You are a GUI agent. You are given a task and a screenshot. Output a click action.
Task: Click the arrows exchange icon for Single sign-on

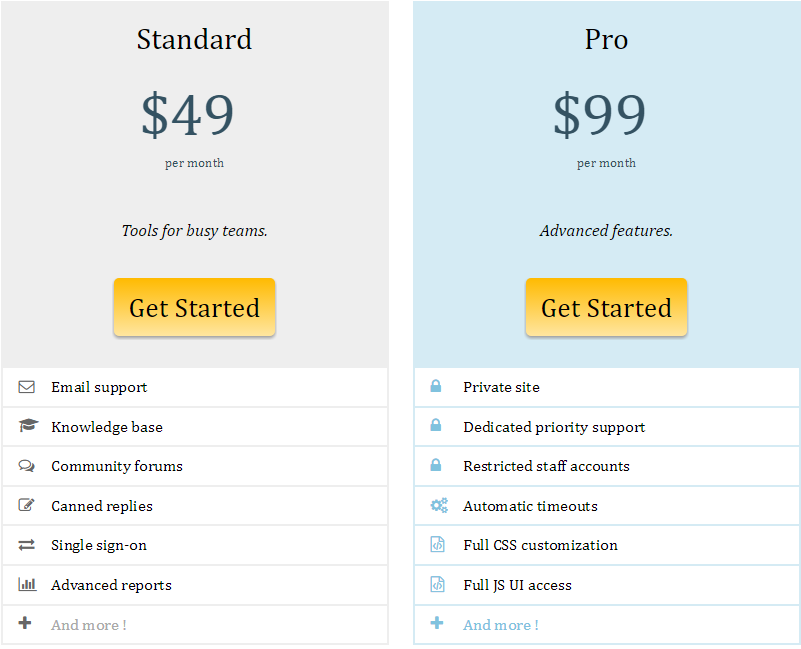pyautogui.click(x=27, y=545)
